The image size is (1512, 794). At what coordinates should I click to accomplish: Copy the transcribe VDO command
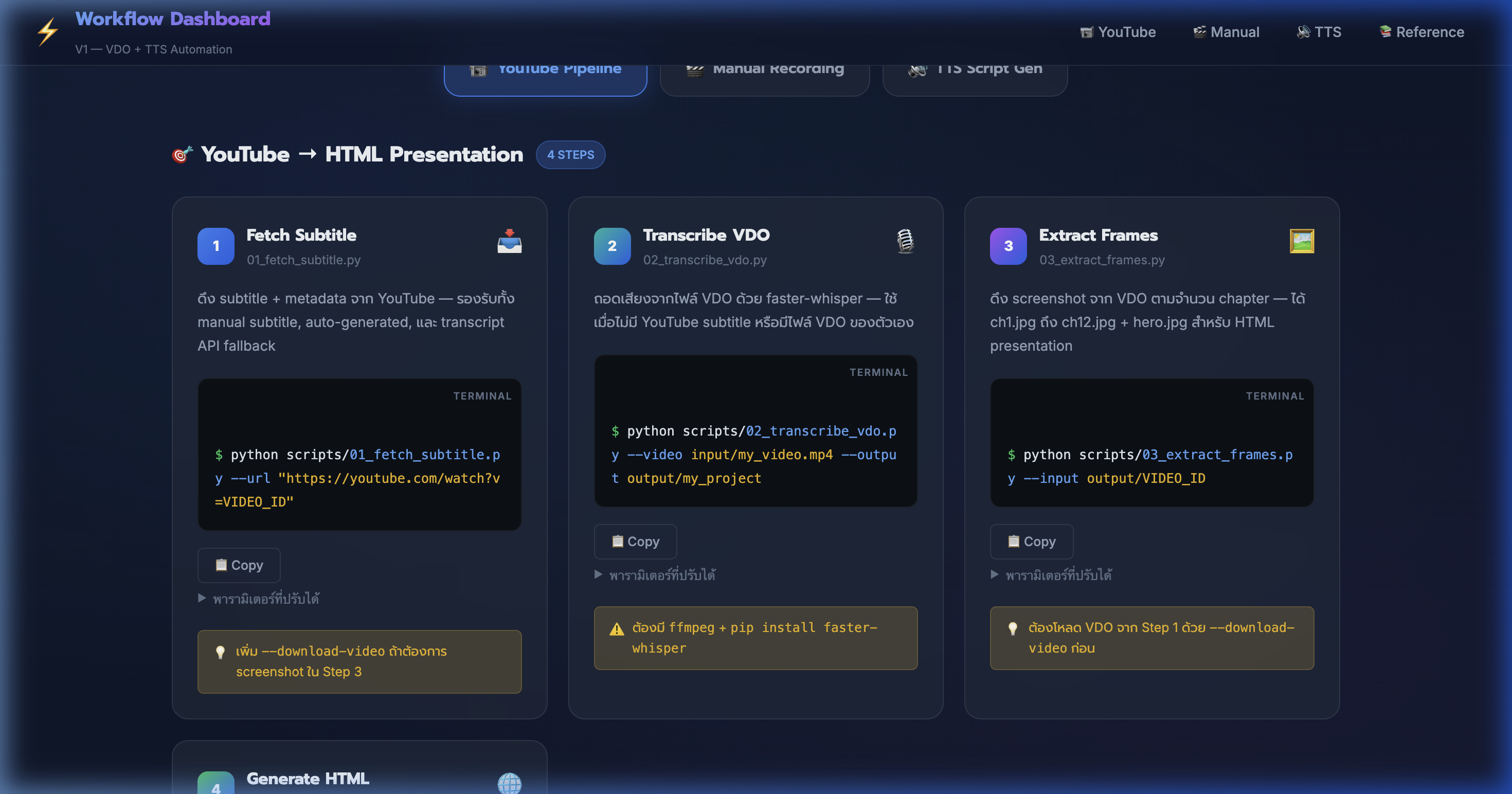[x=635, y=542]
